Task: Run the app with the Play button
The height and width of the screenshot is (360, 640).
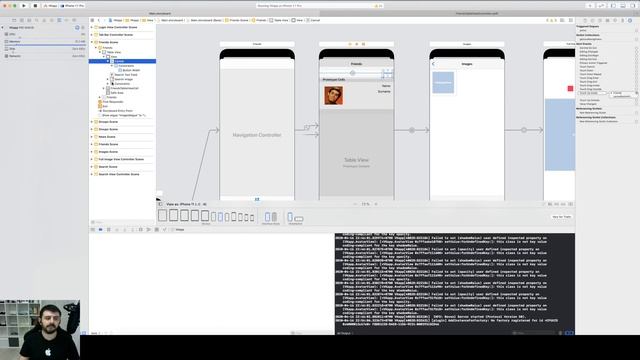Action: pyautogui.click(x=24, y=6)
